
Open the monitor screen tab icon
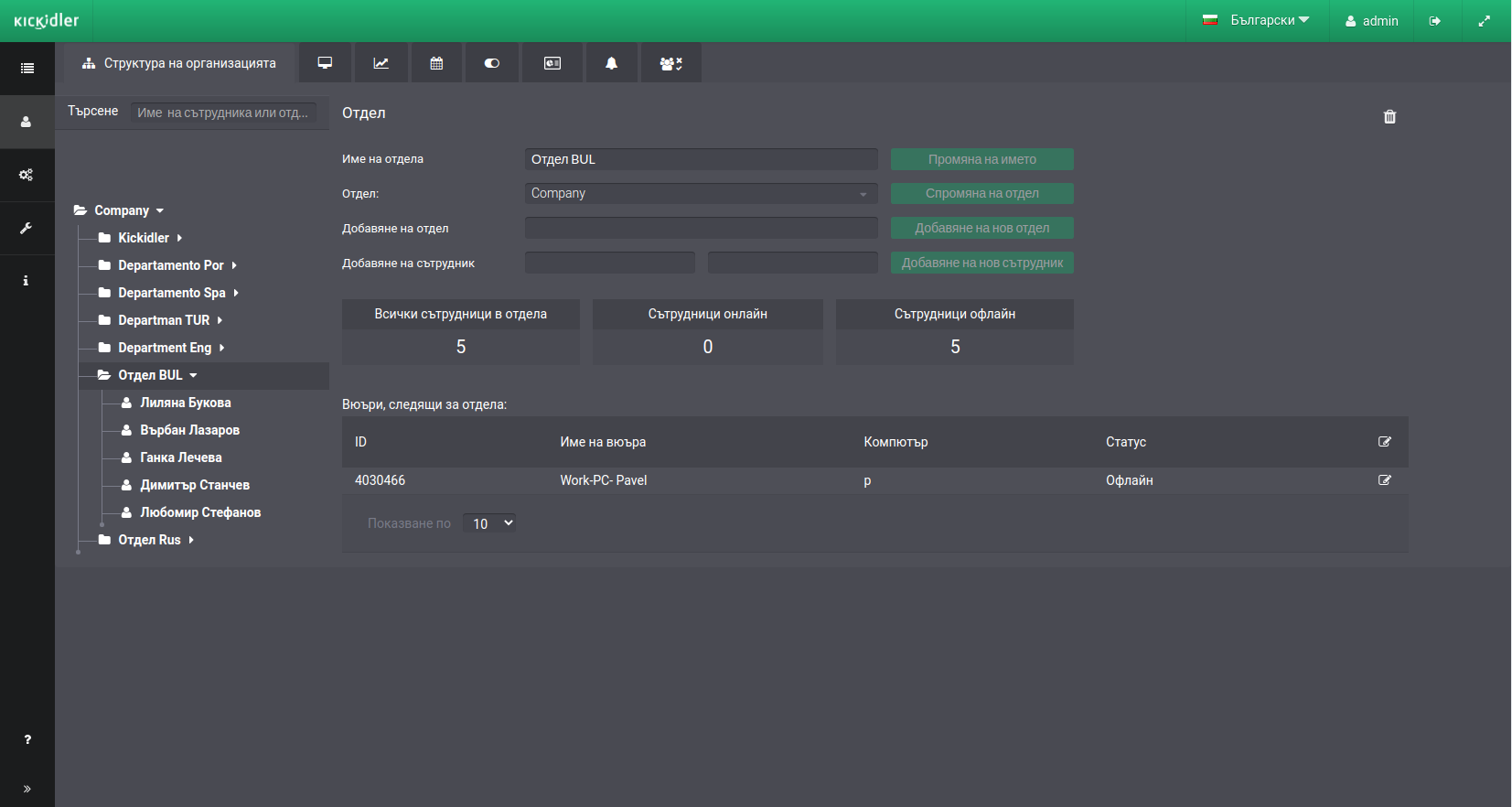[325, 63]
